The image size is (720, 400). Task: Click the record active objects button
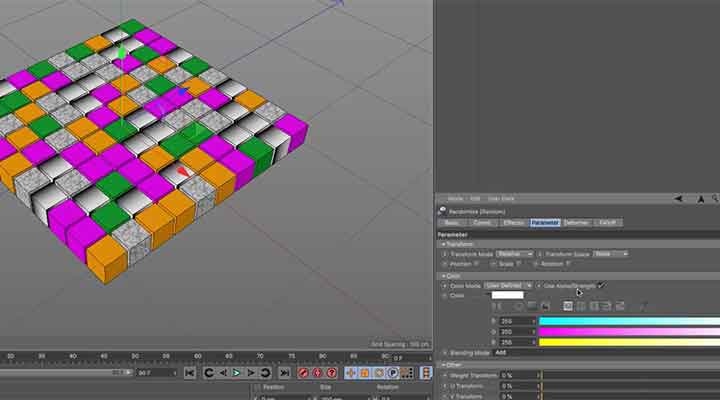tap(301, 373)
